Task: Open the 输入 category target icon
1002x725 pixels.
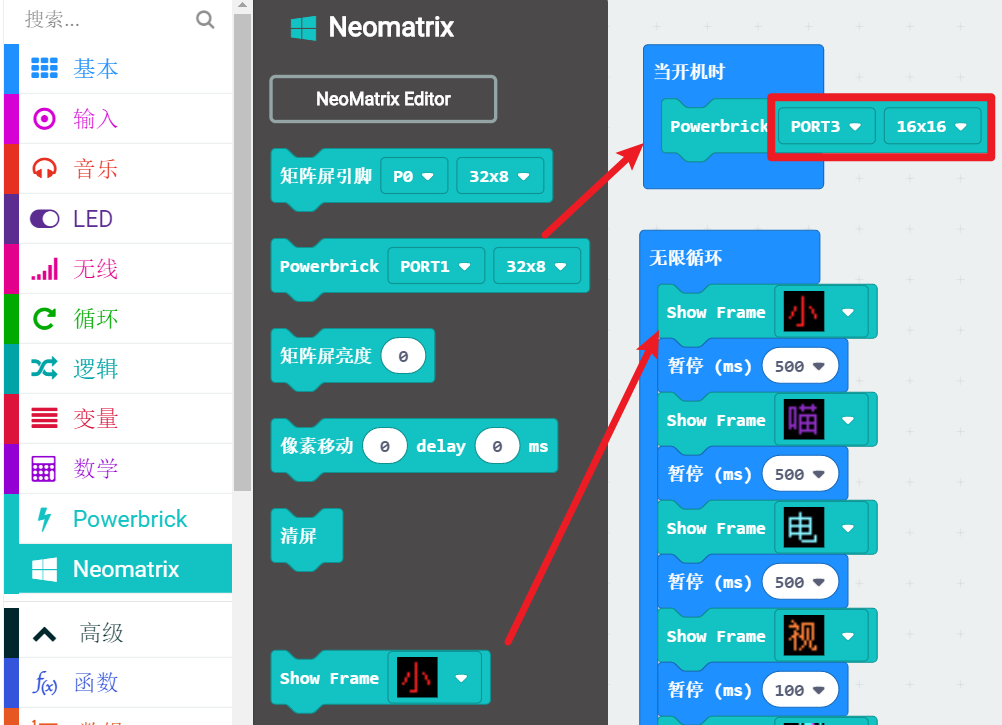Action: point(44,118)
